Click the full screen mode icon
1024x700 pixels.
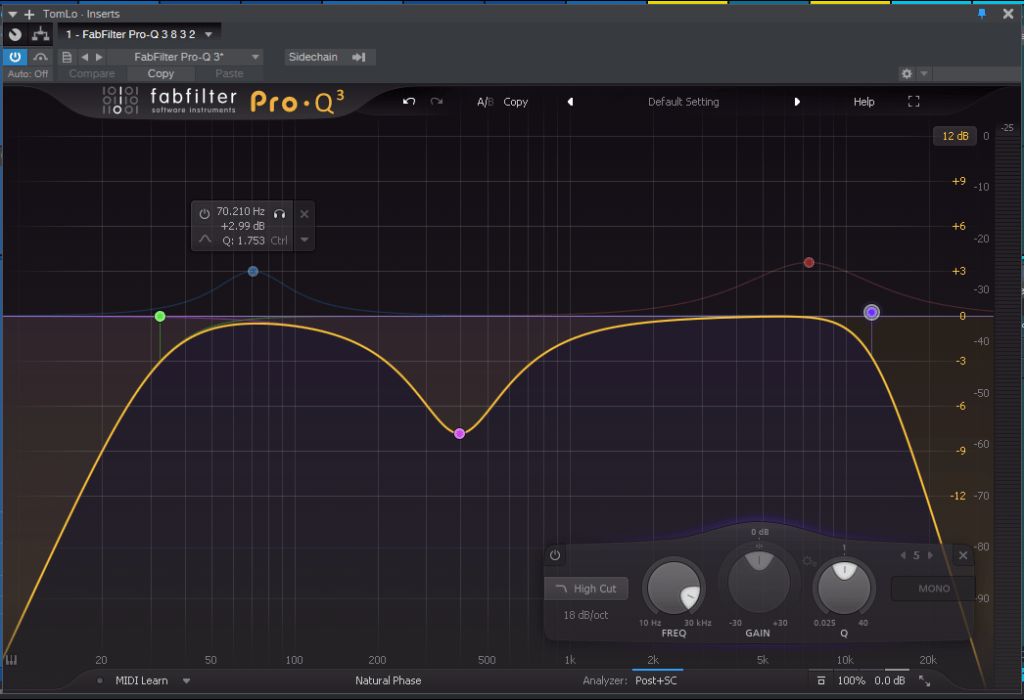(x=913, y=102)
